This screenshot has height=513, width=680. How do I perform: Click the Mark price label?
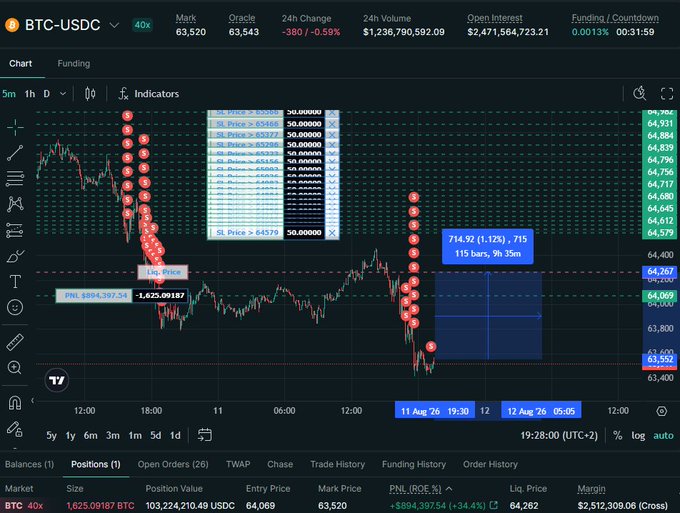tap(186, 18)
